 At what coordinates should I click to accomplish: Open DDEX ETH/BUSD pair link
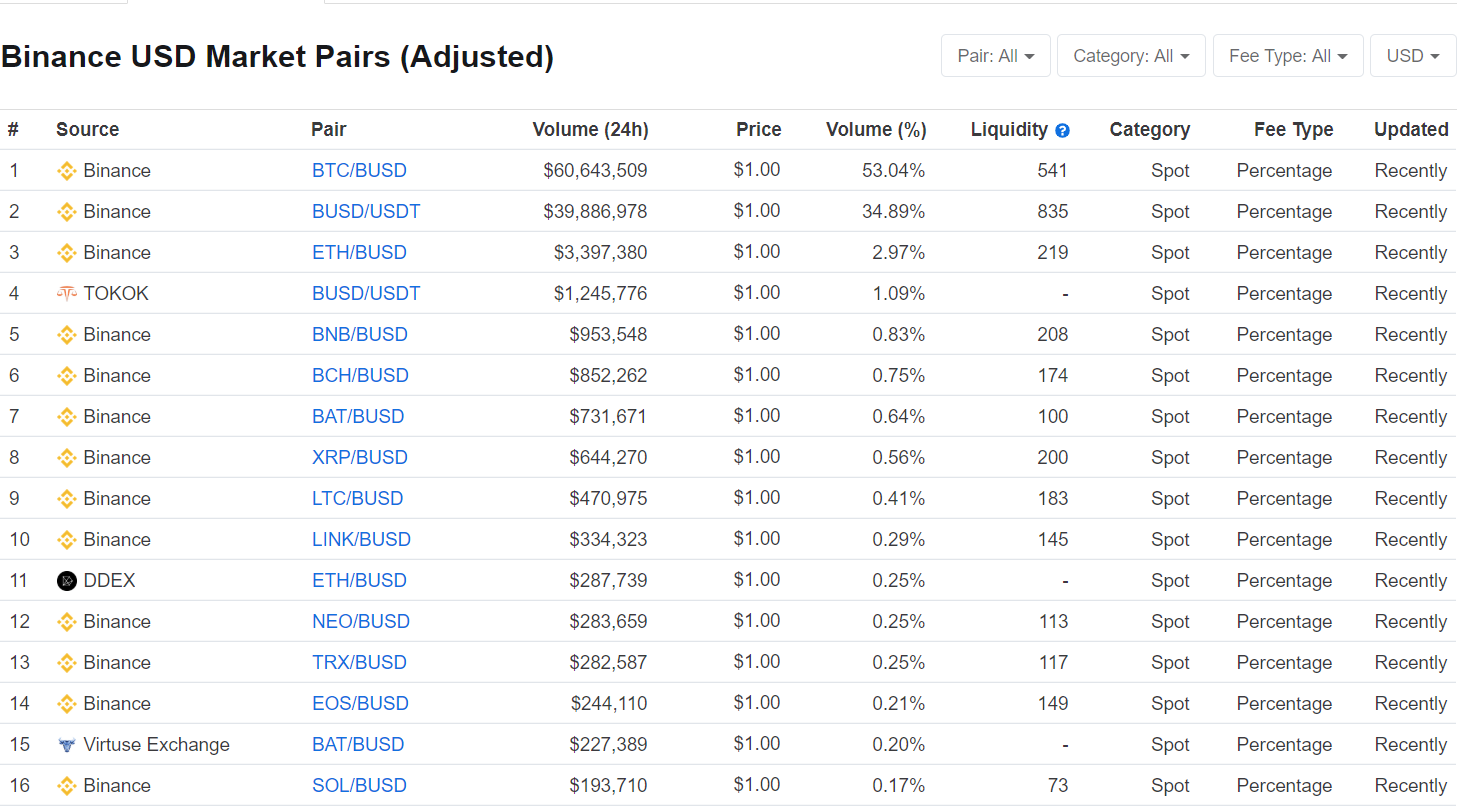click(x=359, y=581)
